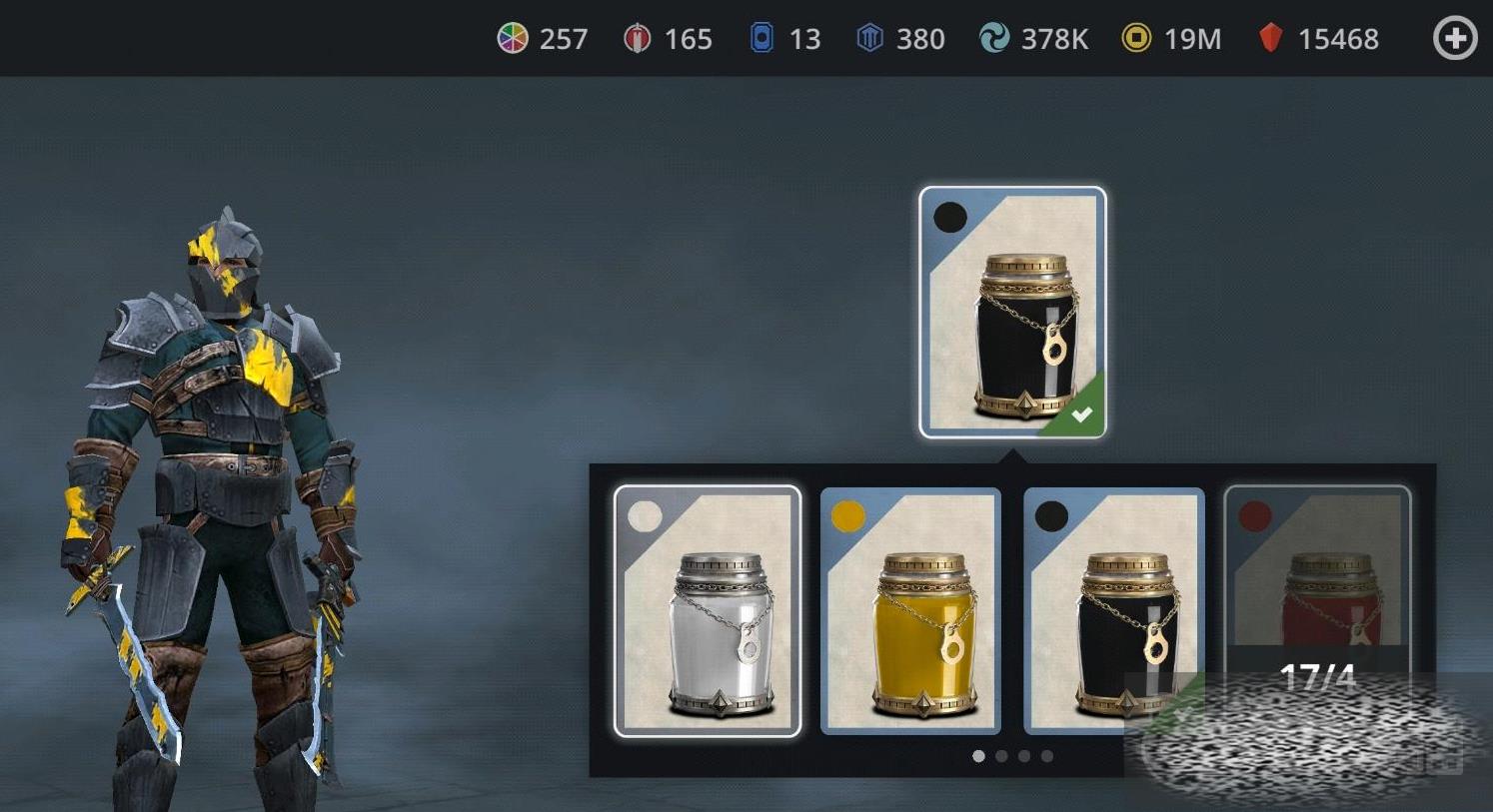Tap the rainbow color wheel currency icon
Image resolution: width=1493 pixels, height=812 pixels.
513,39
